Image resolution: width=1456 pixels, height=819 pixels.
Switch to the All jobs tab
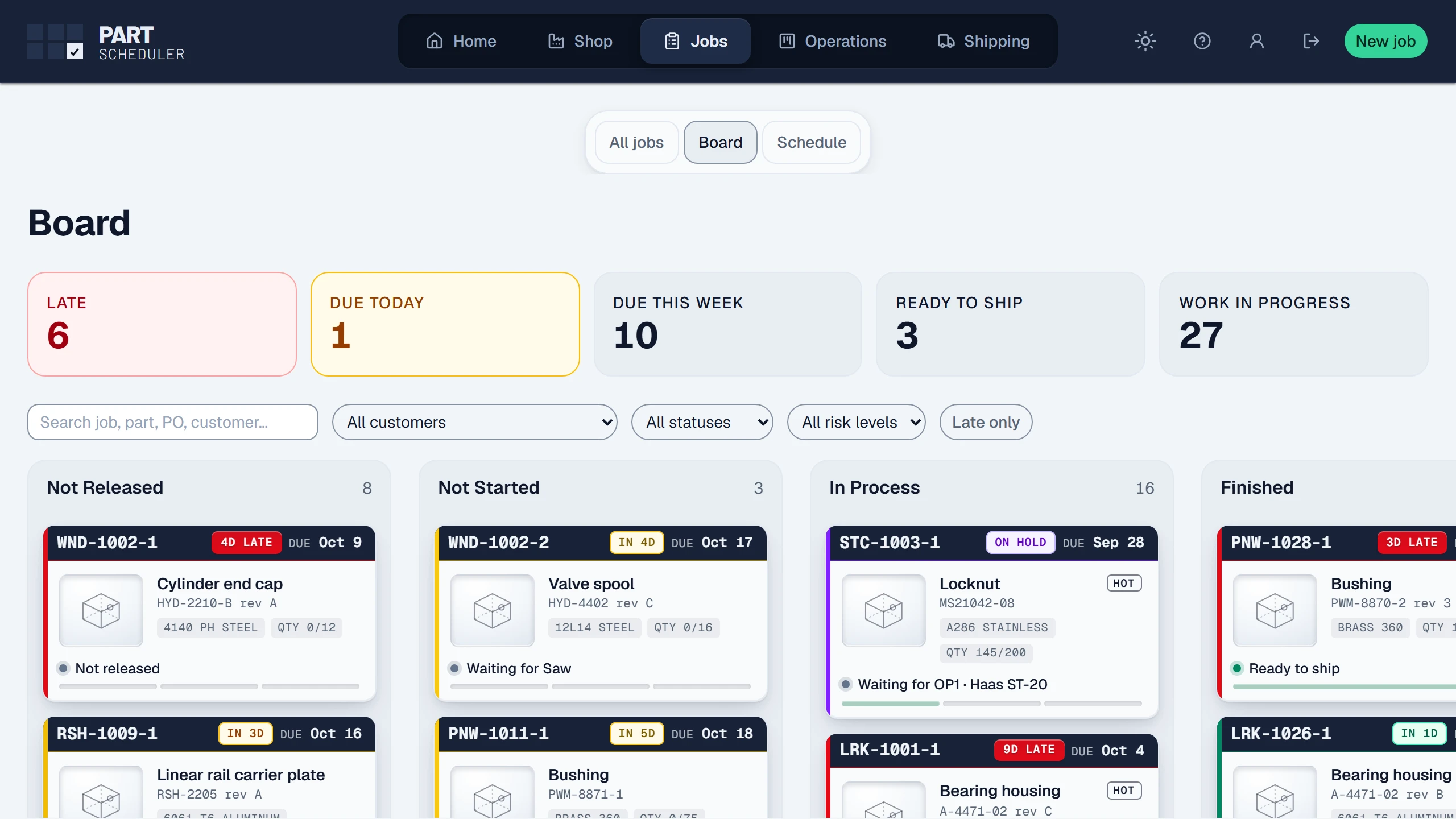637,142
